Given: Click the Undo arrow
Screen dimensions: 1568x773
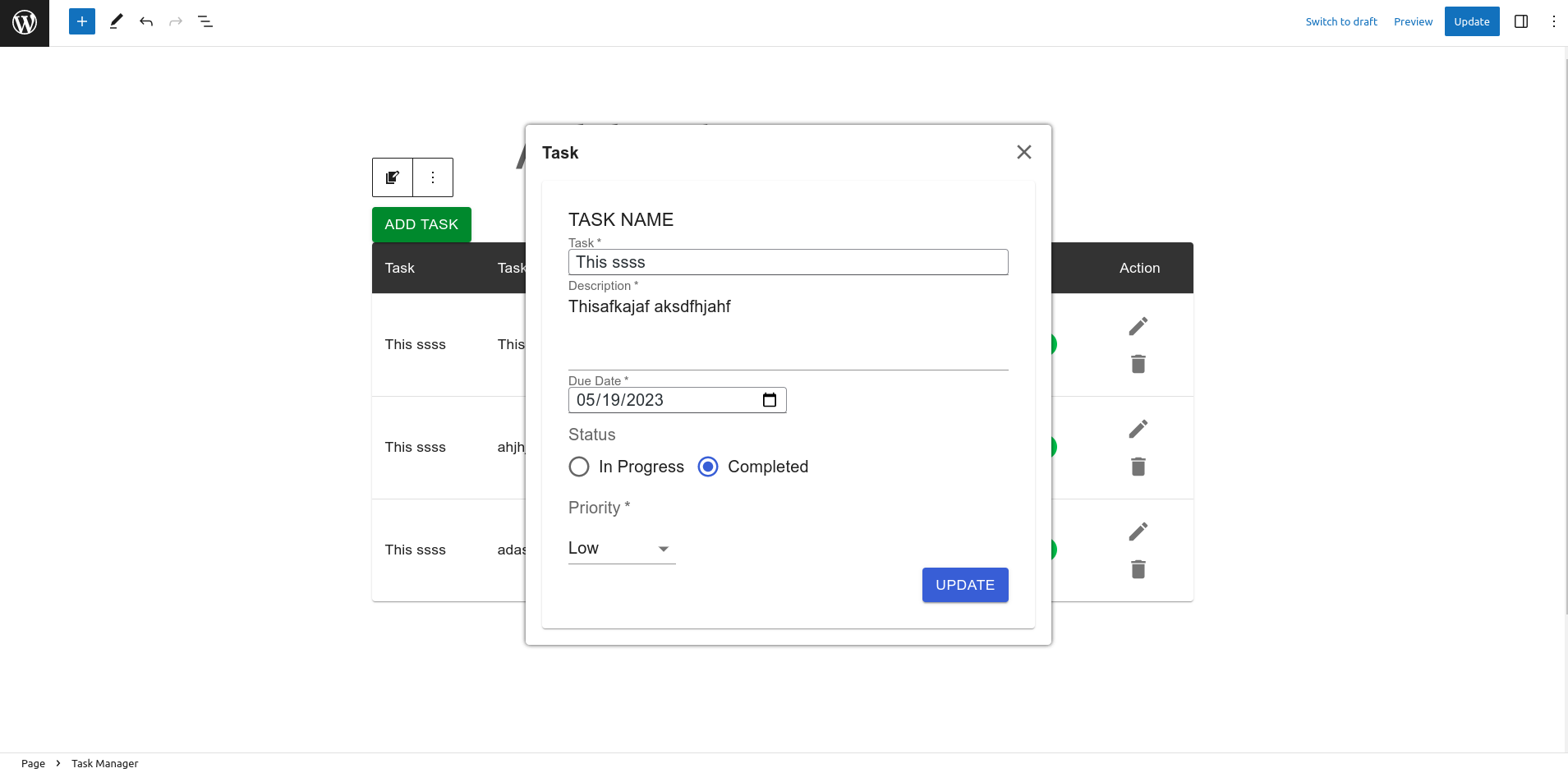Looking at the screenshot, I should (x=146, y=21).
